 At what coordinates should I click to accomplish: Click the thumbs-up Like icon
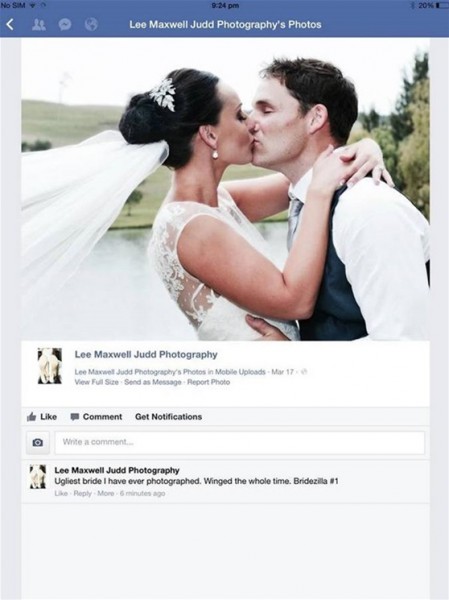[x=32, y=417]
